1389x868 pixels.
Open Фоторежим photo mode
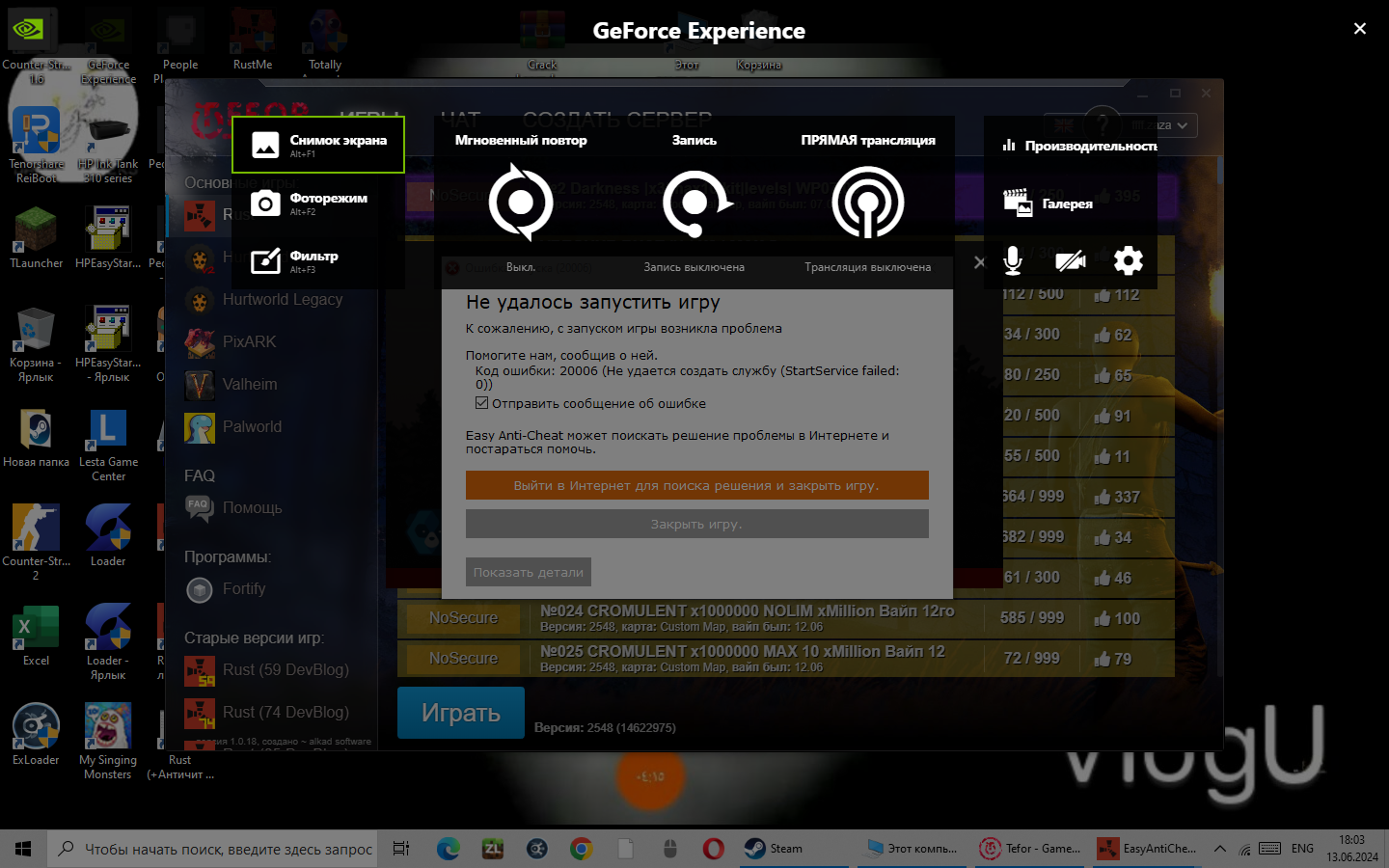(x=318, y=203)
